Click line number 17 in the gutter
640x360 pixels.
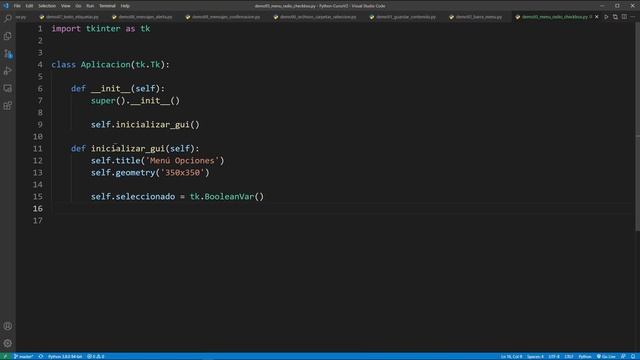click(x=38, y=221)
